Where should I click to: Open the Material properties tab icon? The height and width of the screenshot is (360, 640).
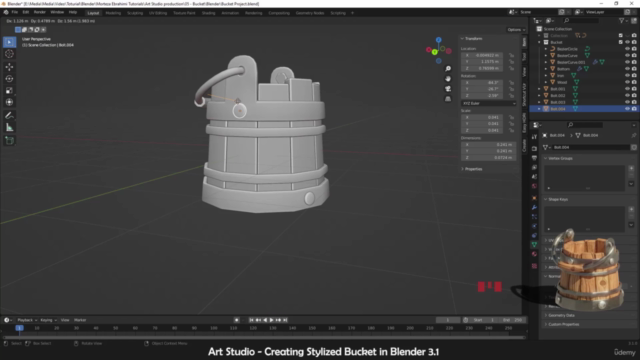tap(534, 254)
